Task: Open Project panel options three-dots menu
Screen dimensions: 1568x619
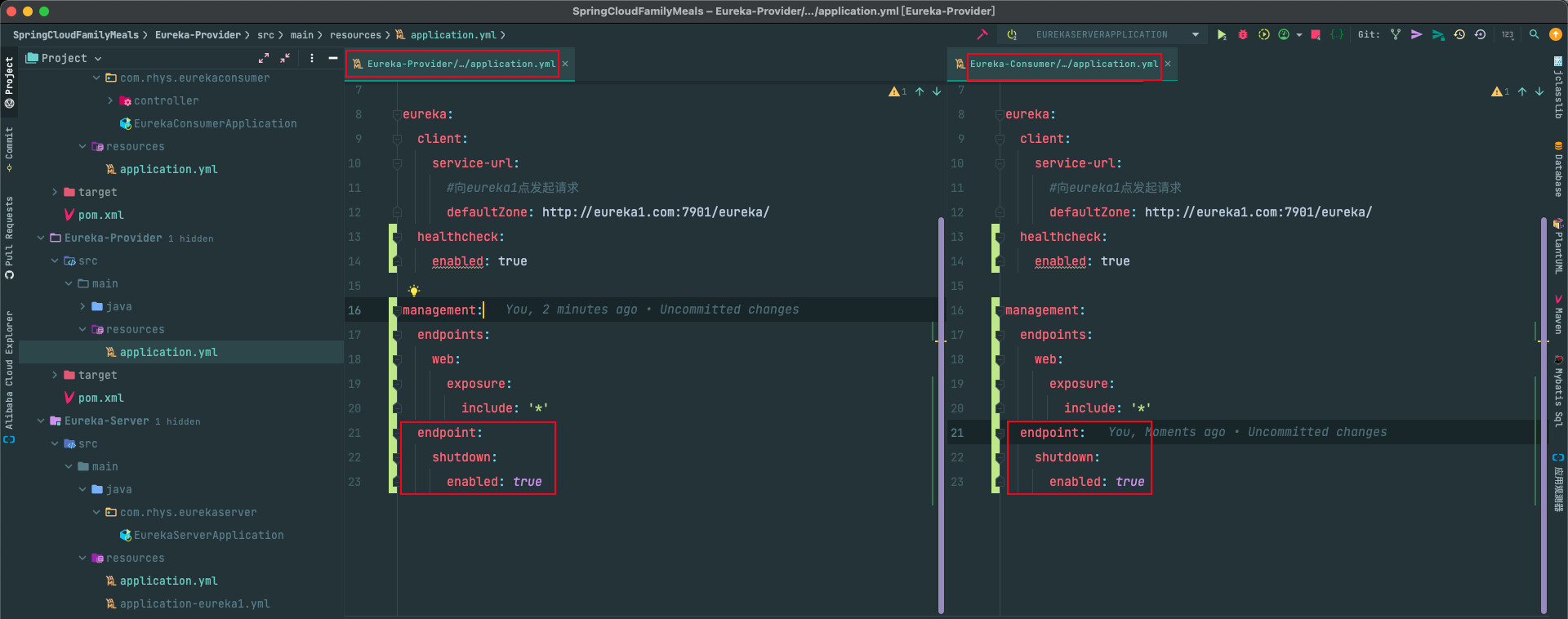Action: [312, 58]
